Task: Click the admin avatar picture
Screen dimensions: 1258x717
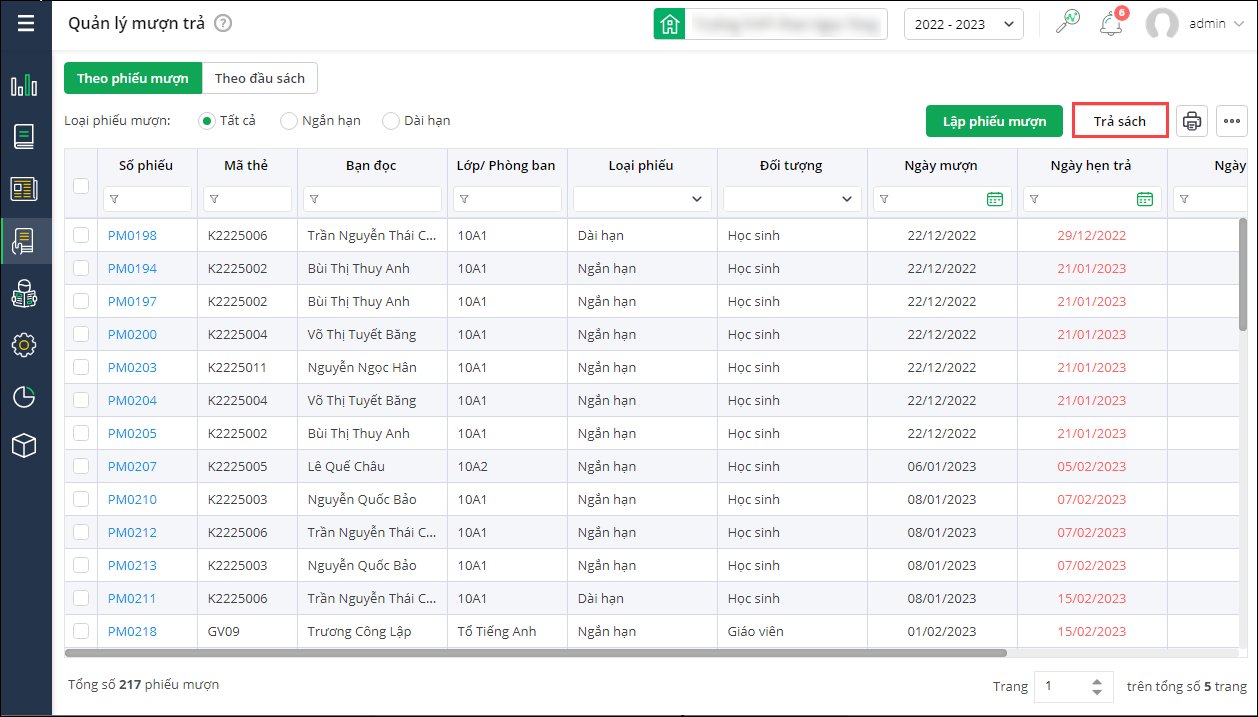Action: point(1162,24)
